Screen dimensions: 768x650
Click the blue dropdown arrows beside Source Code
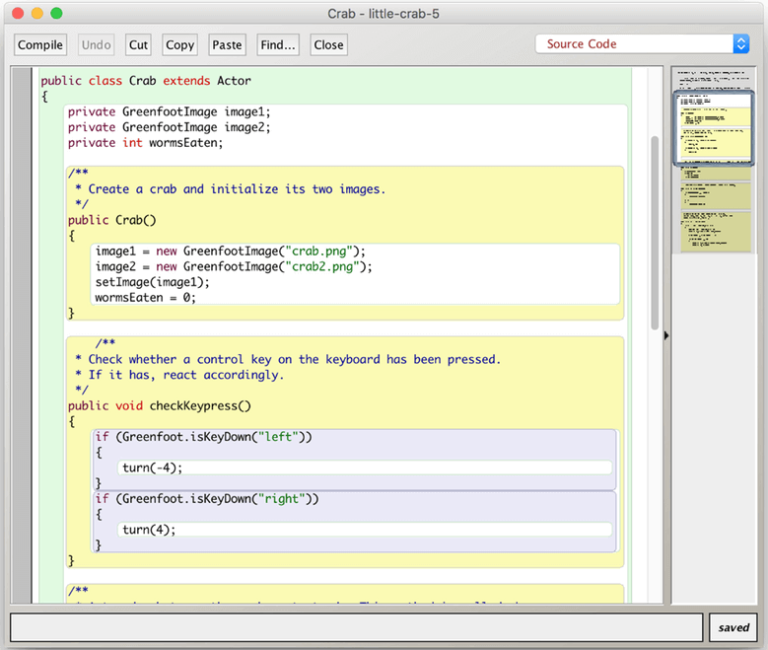pos(741,44)
